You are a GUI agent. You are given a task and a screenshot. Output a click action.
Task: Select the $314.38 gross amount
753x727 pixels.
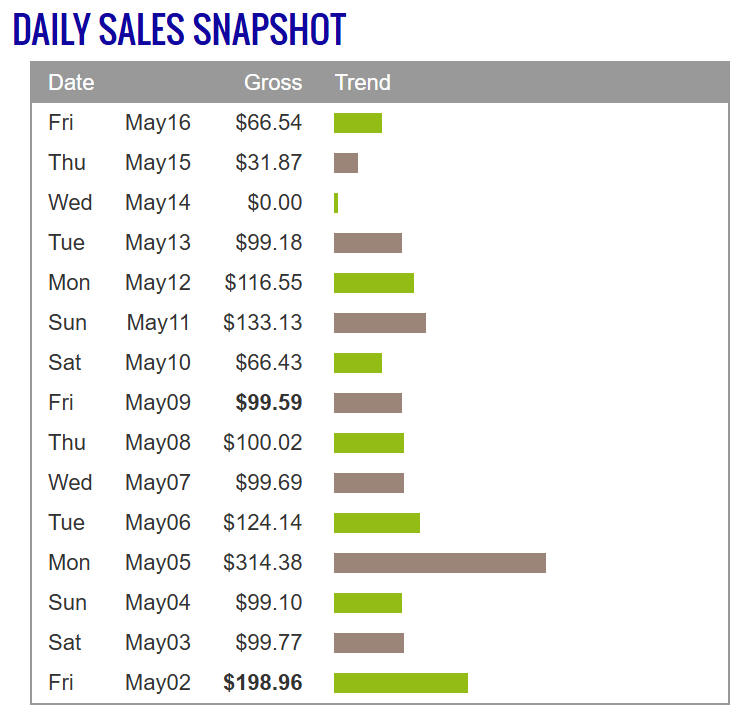tap(263, 562)
